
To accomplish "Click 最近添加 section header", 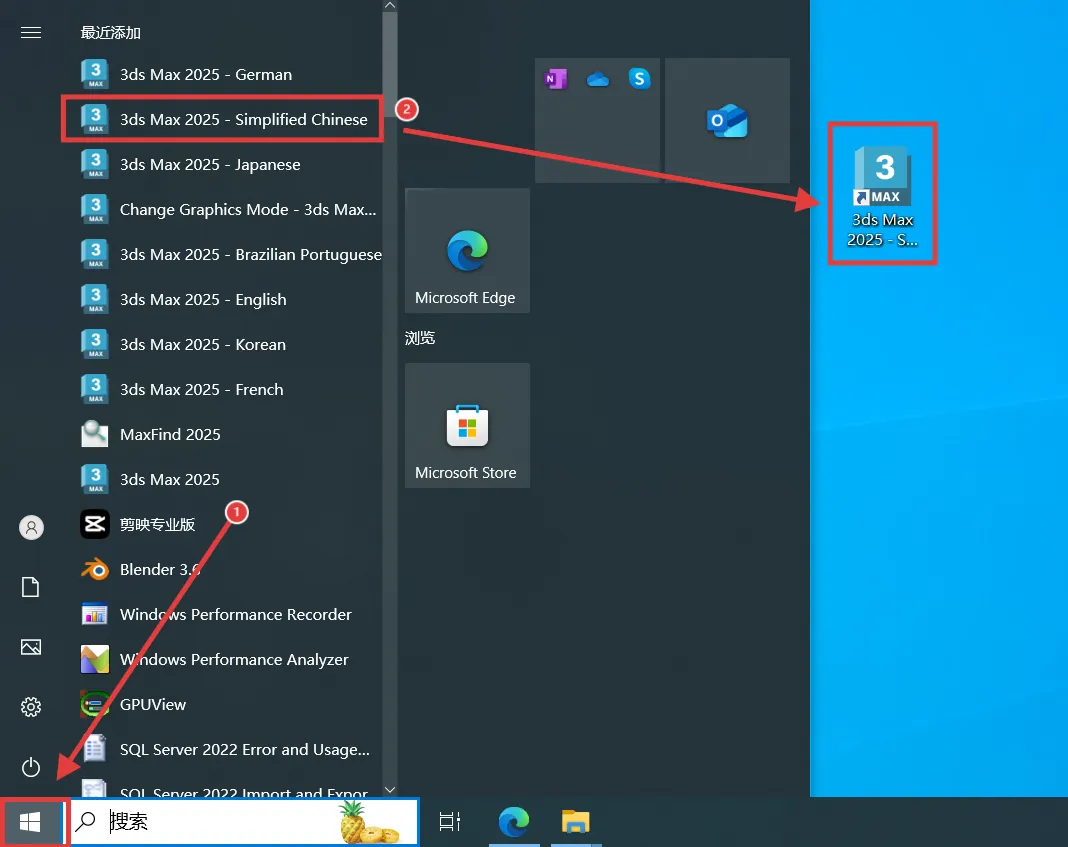I will tap(110, 33).
